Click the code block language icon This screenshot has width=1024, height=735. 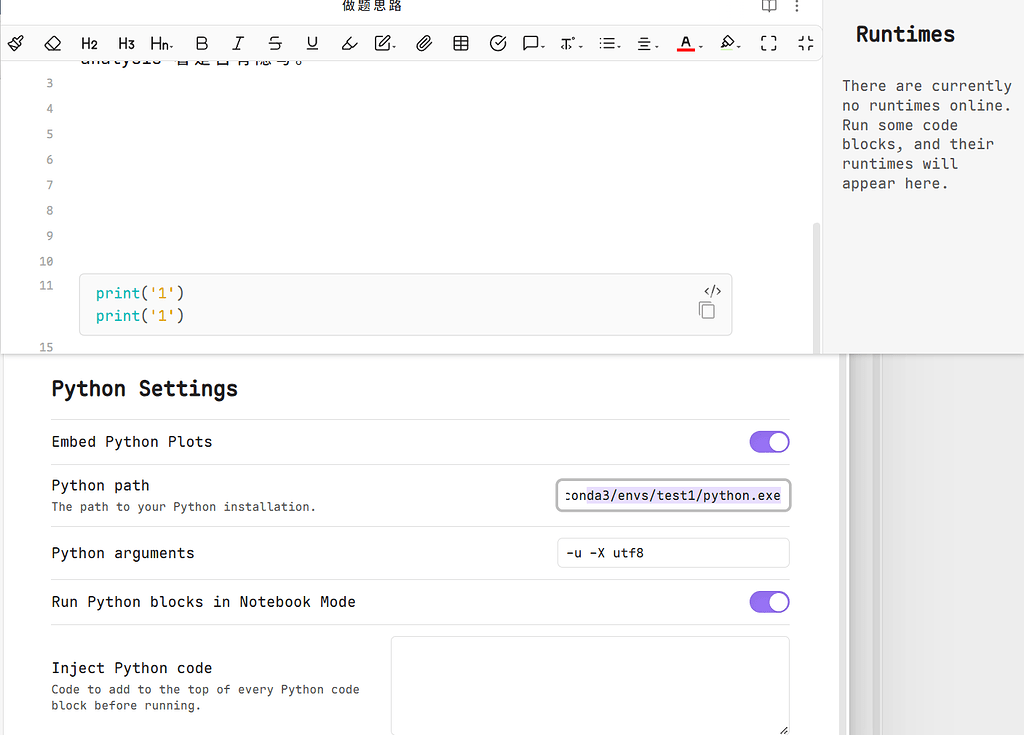(712, 291)
